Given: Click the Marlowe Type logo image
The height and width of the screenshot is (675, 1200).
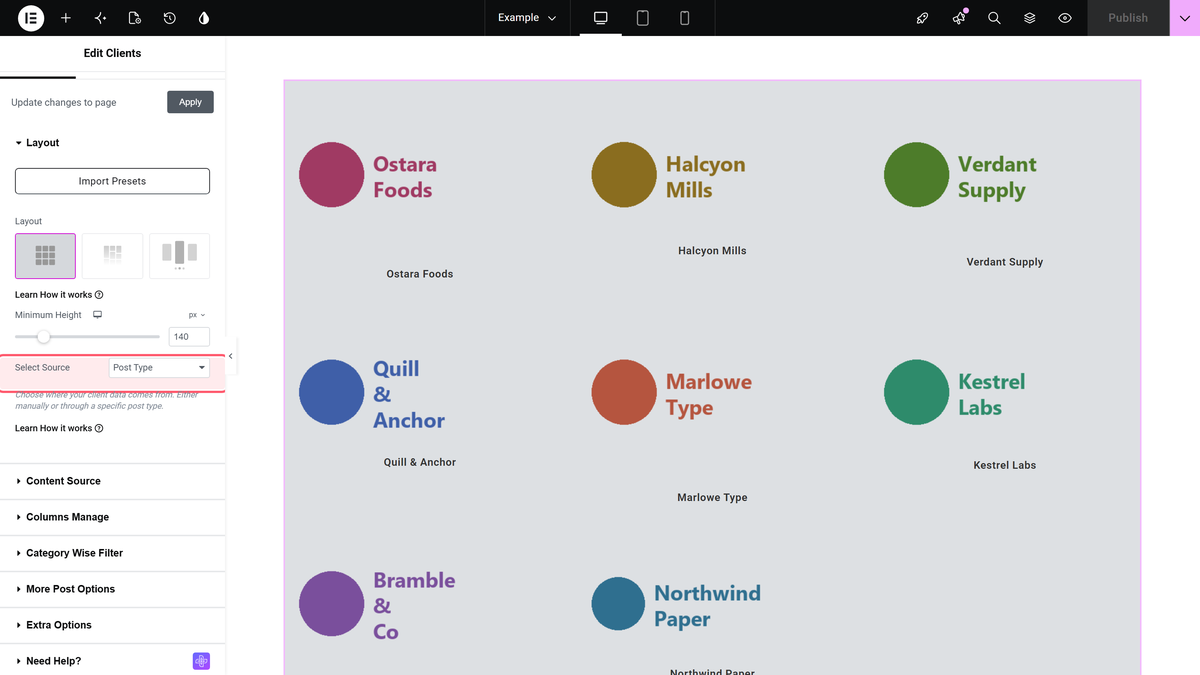Looking at the screenshot, I should click(x=672, y=393).
